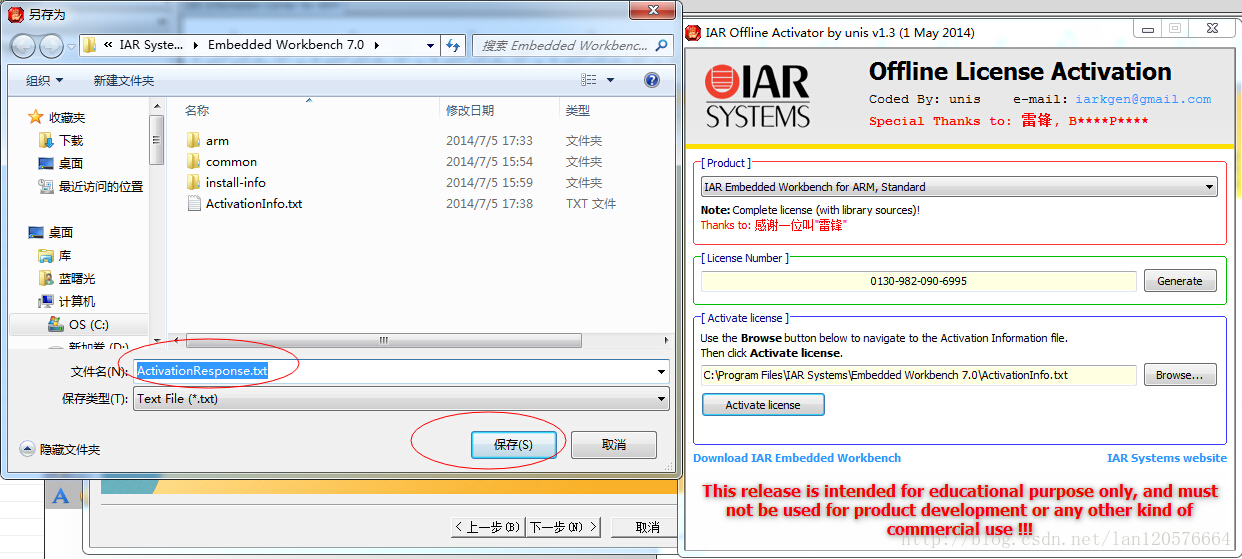Click the IAR Syste... breadcrumb segment

[x=151, y=45]
